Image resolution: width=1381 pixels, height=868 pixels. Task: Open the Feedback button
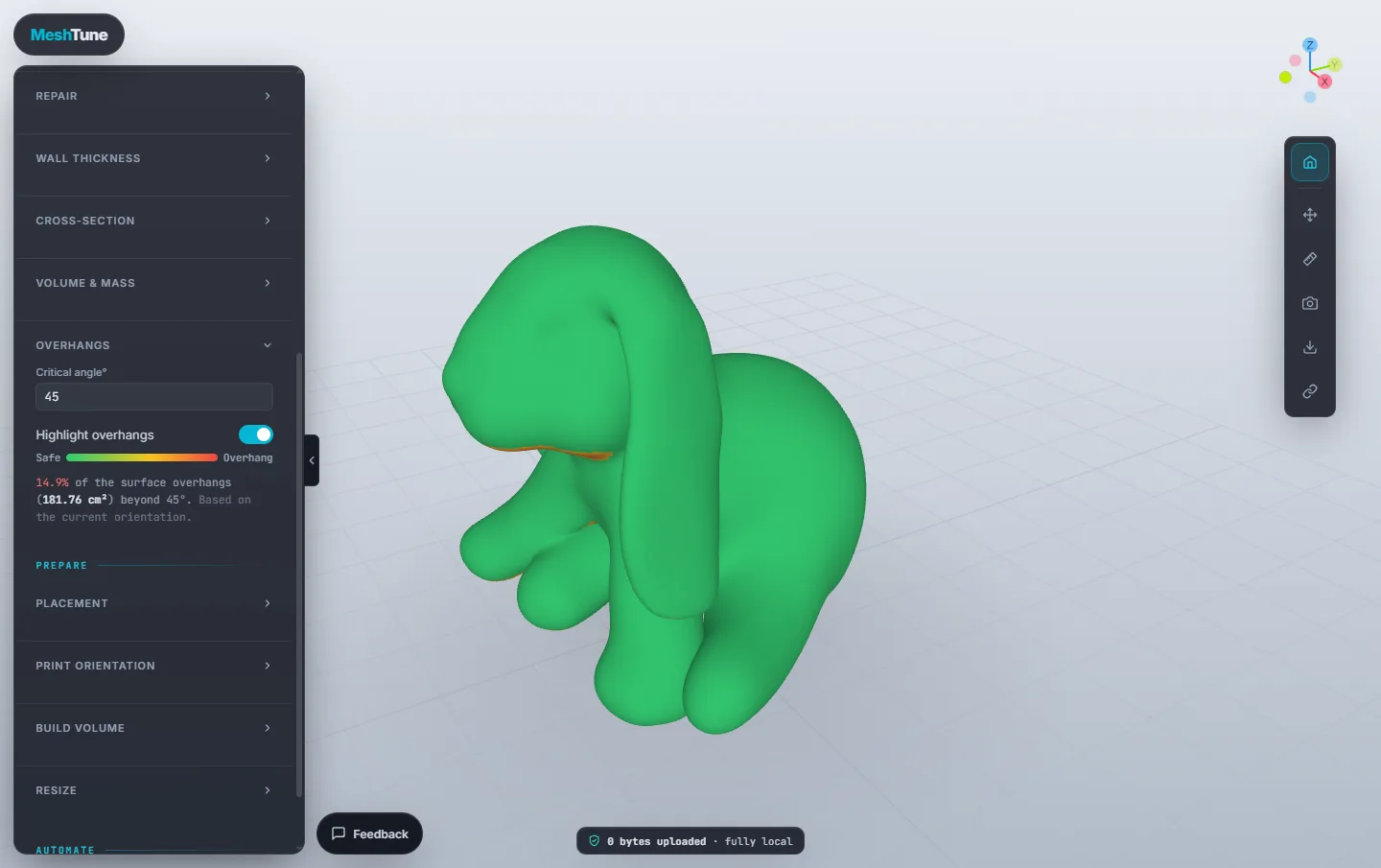point(369,833)
